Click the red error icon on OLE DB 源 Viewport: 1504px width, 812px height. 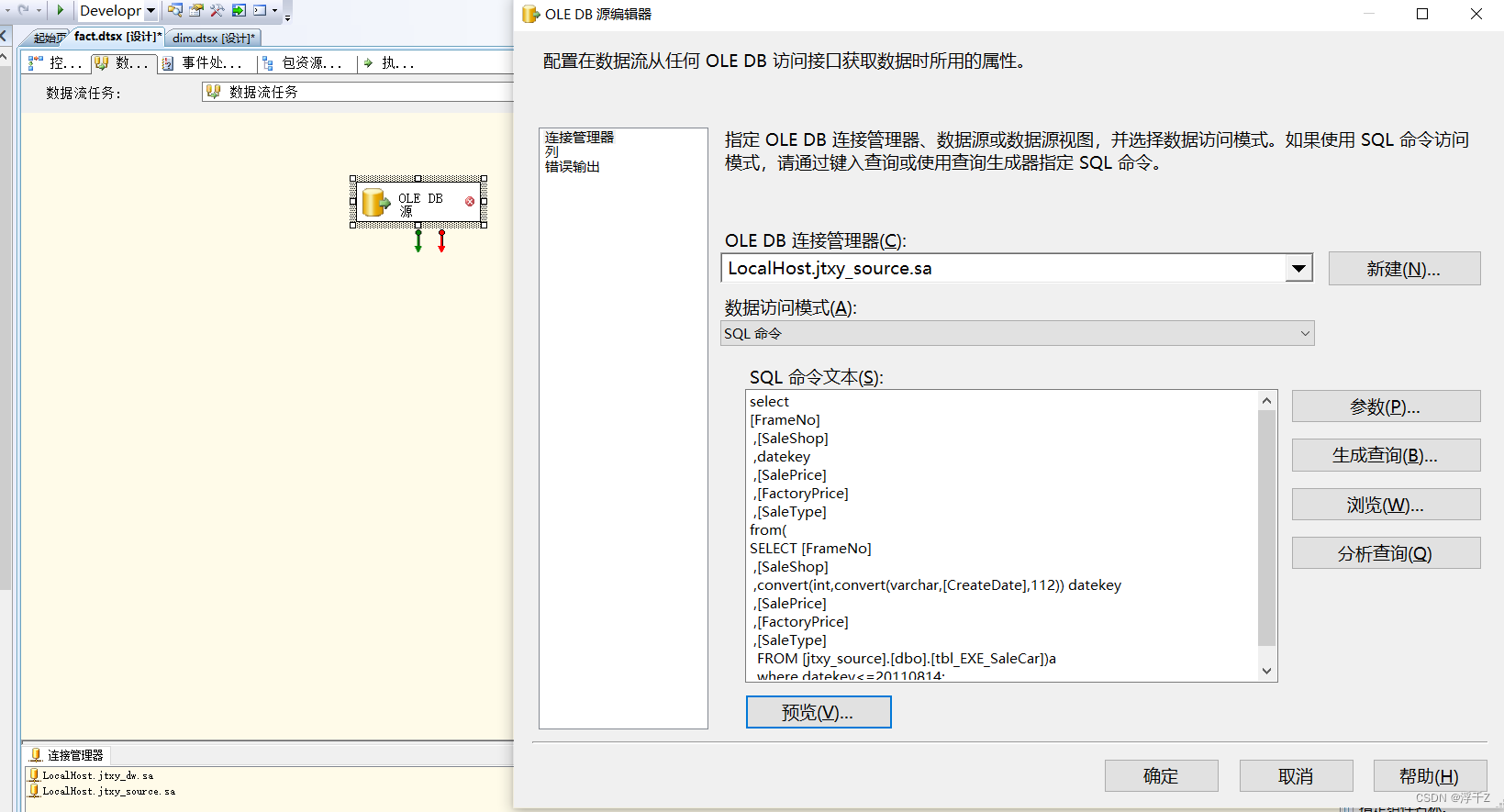coord(470,201)
